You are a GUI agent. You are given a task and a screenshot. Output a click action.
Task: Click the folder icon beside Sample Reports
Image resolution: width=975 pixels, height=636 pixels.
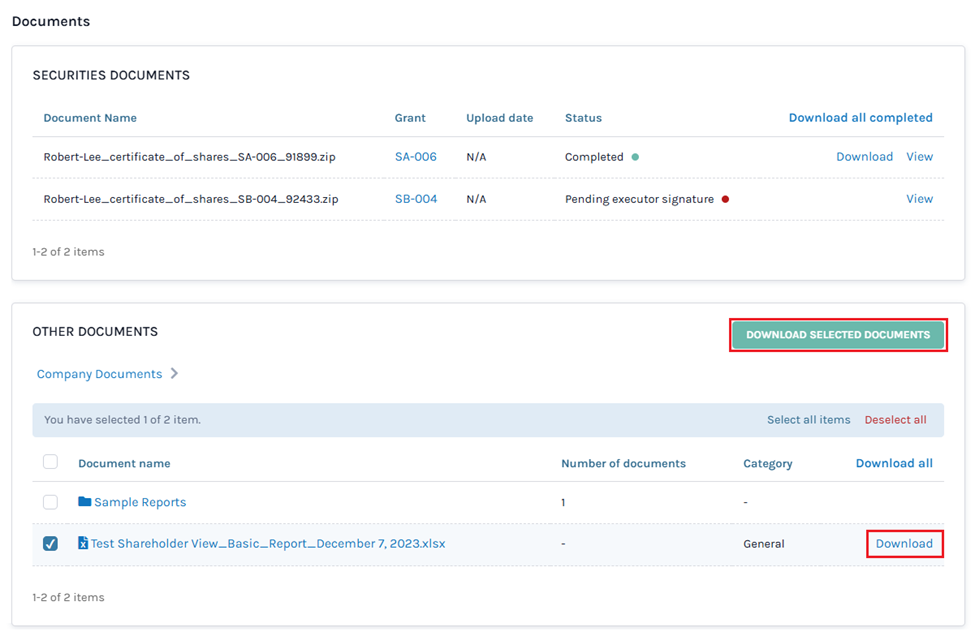83,501
